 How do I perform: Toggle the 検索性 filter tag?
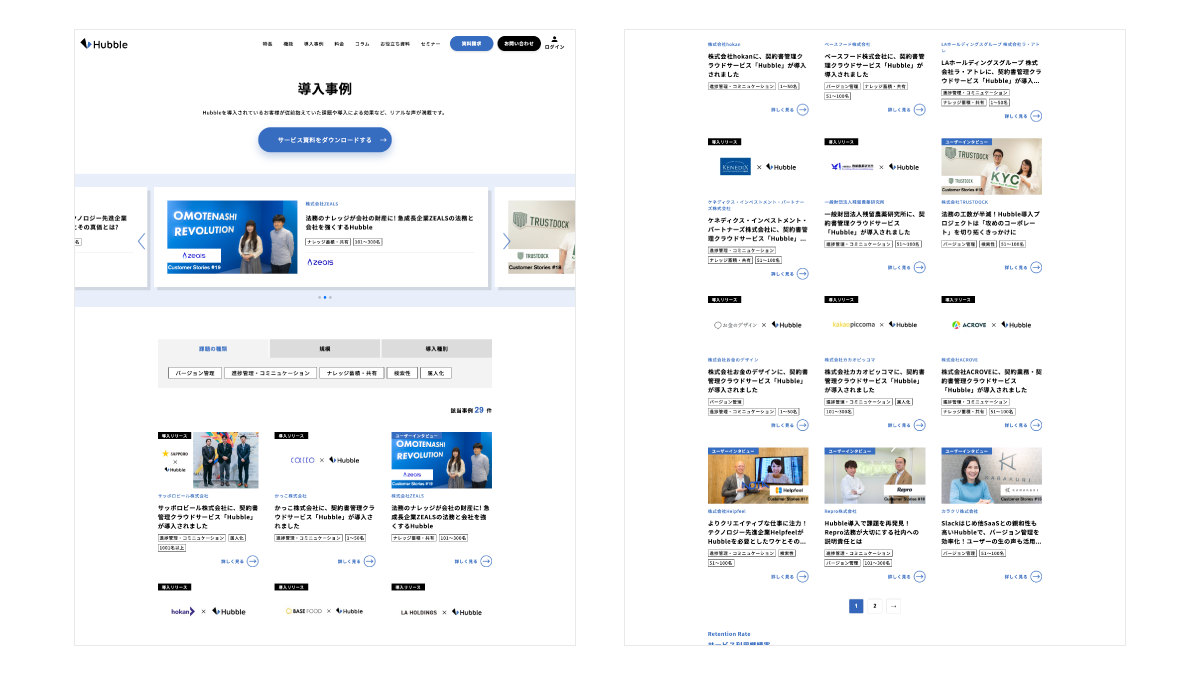coord(403,373)
